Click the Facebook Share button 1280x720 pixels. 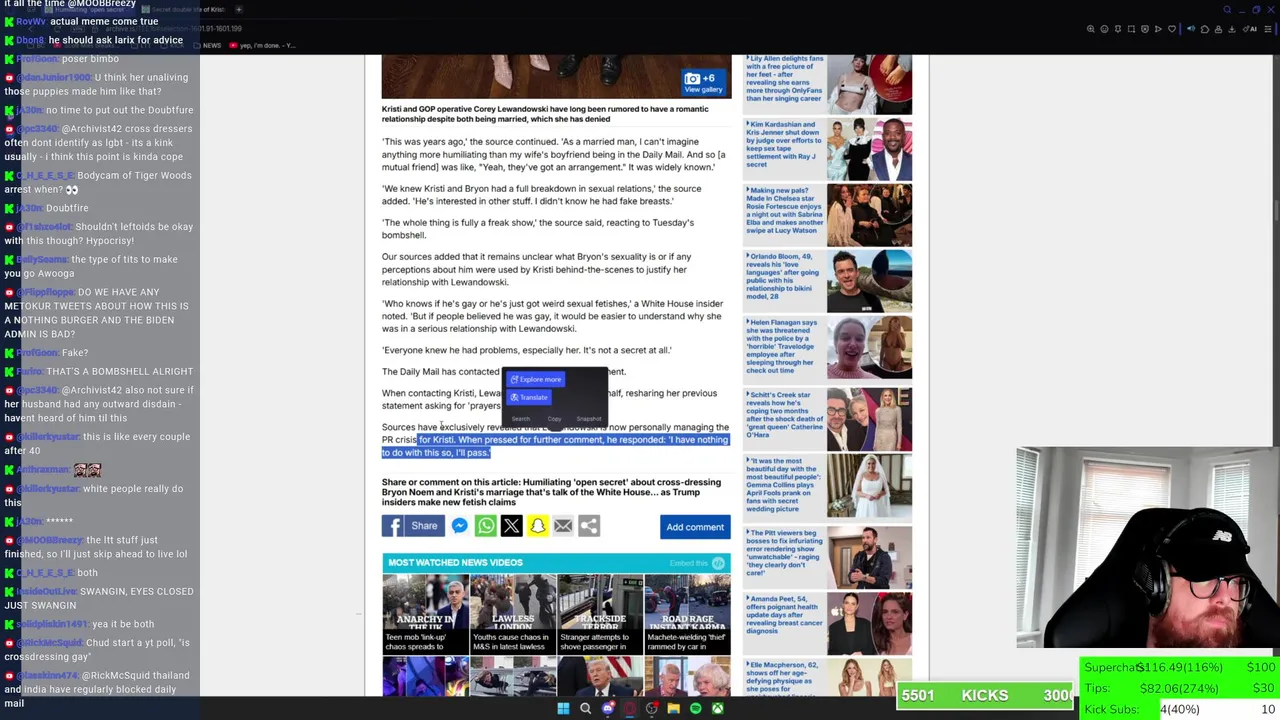click(413, 526)
